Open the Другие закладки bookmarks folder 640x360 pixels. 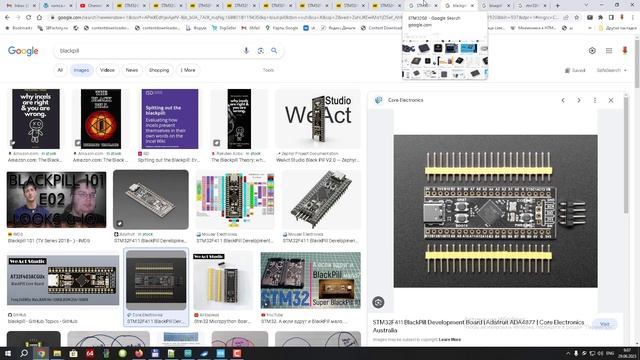coord(618,28)
